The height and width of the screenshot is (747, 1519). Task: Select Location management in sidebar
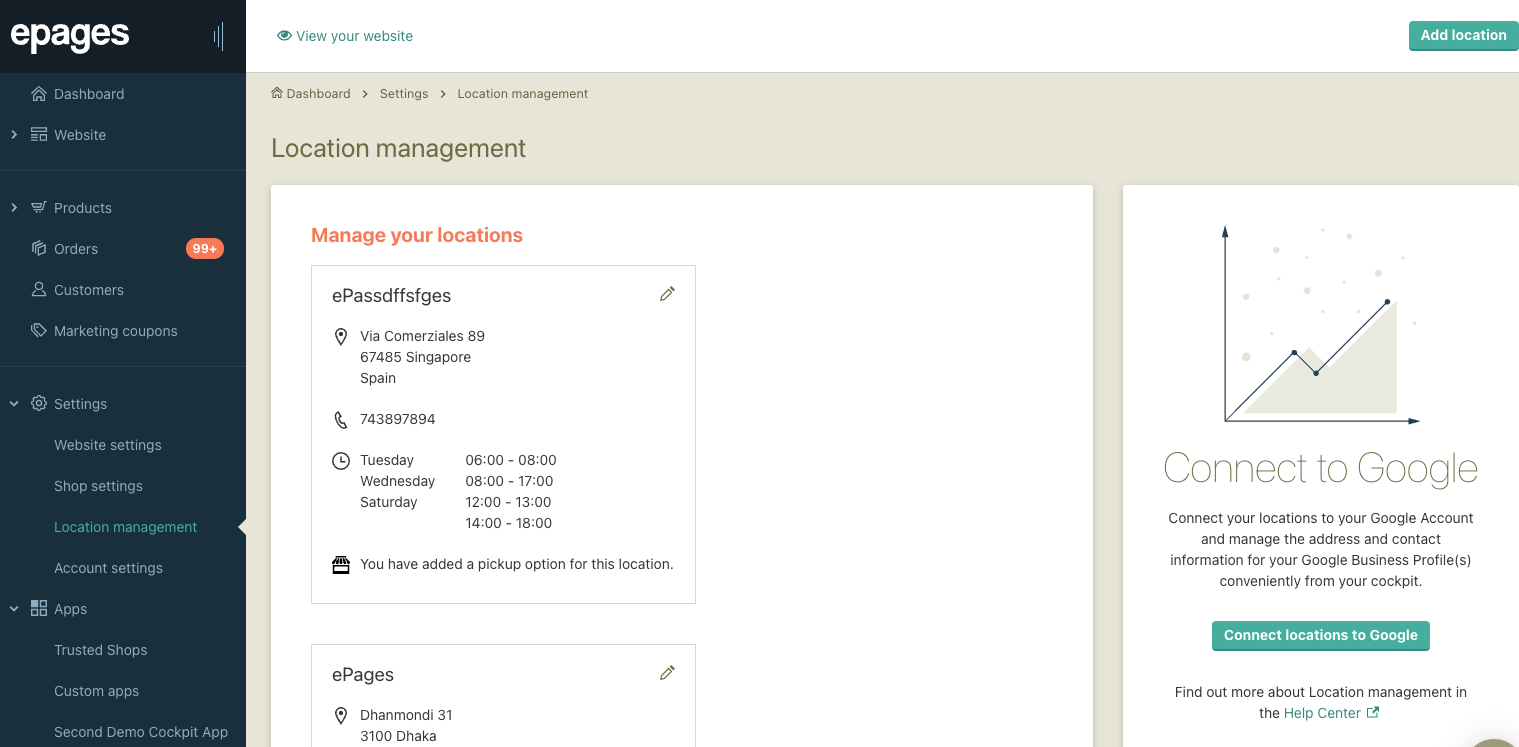[126, 527]
